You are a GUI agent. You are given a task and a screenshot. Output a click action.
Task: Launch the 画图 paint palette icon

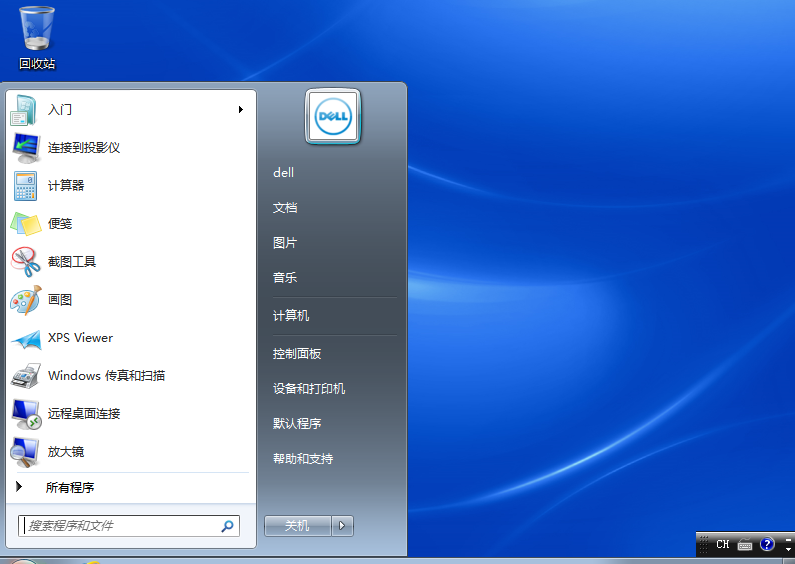[26, 300]
